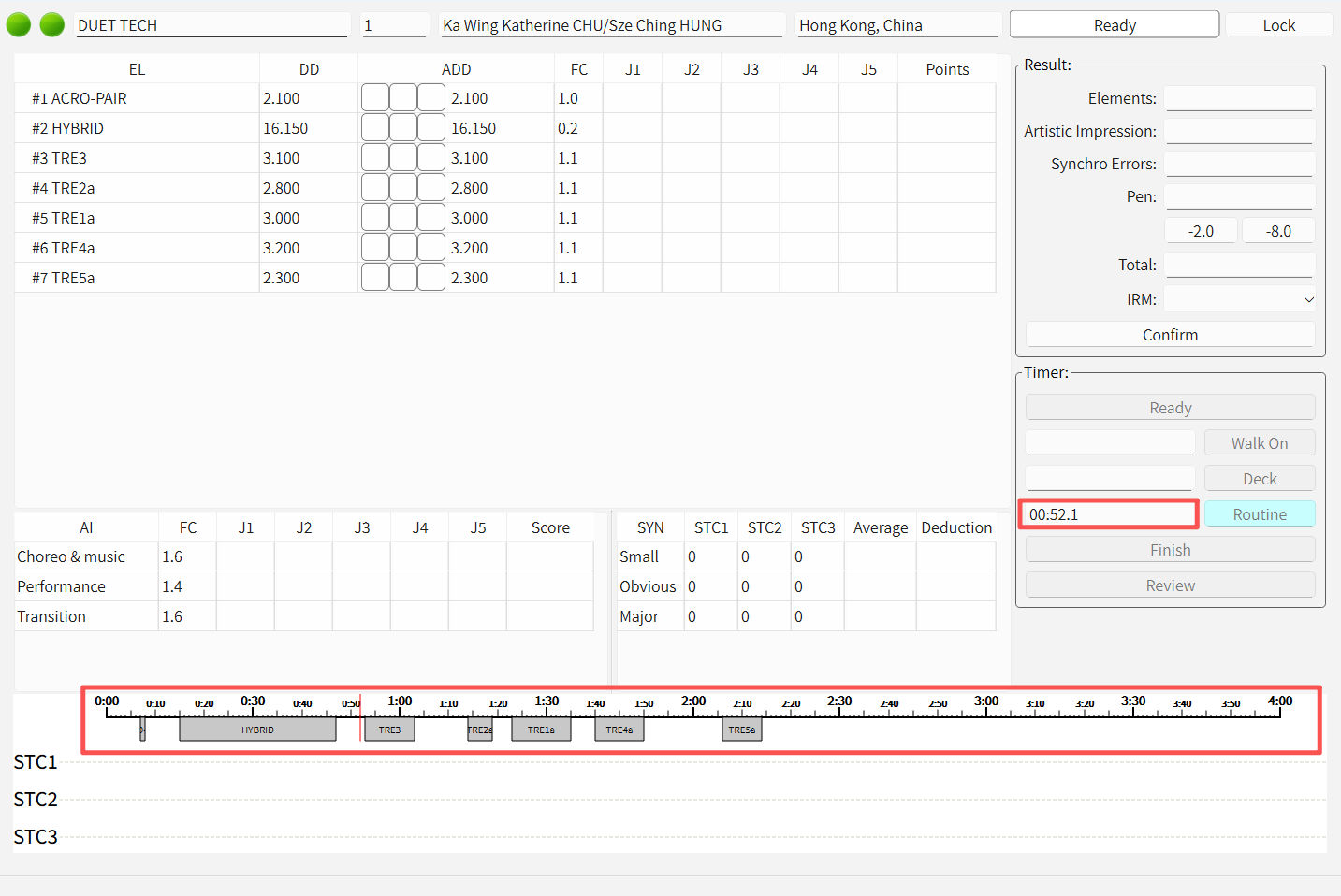Click the Choreo & music row label
The width and height of the screenshot is (1341, 896).
71,556
